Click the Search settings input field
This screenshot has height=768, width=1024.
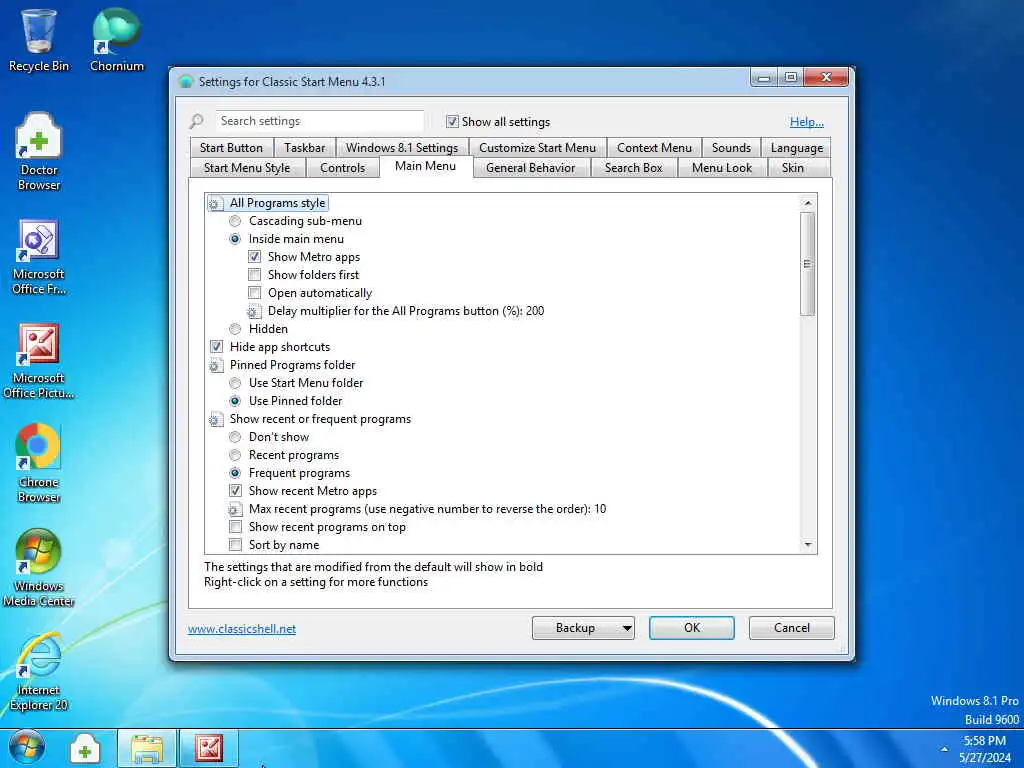coord(320,121)
